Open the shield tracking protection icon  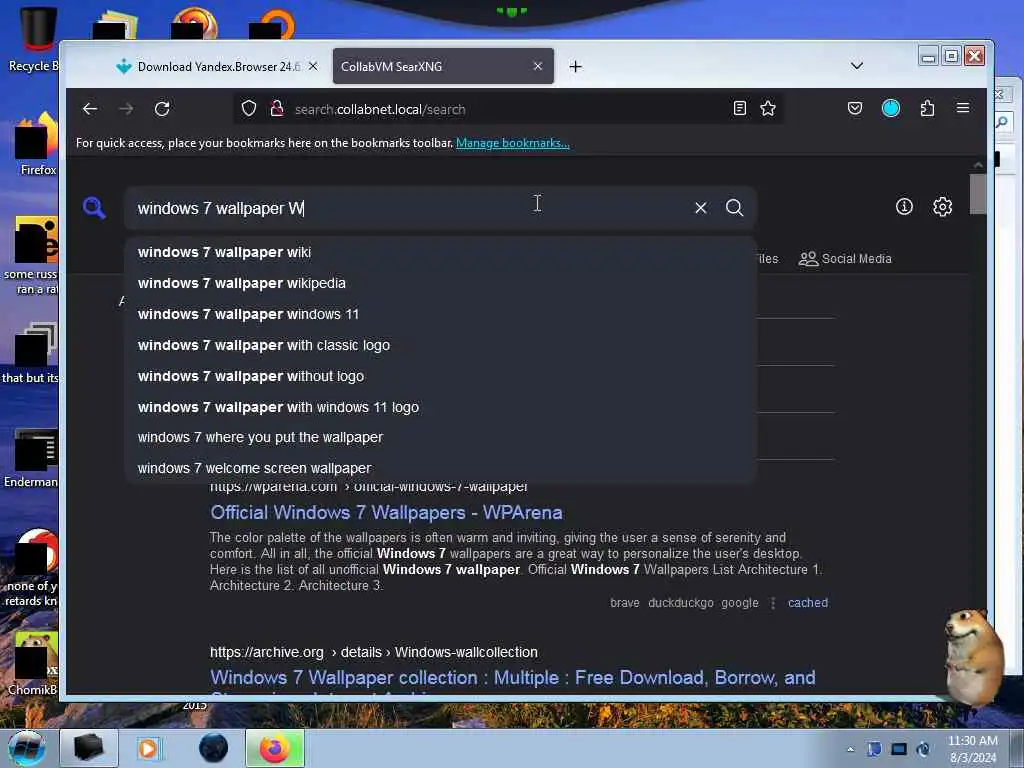pos(249,108)
